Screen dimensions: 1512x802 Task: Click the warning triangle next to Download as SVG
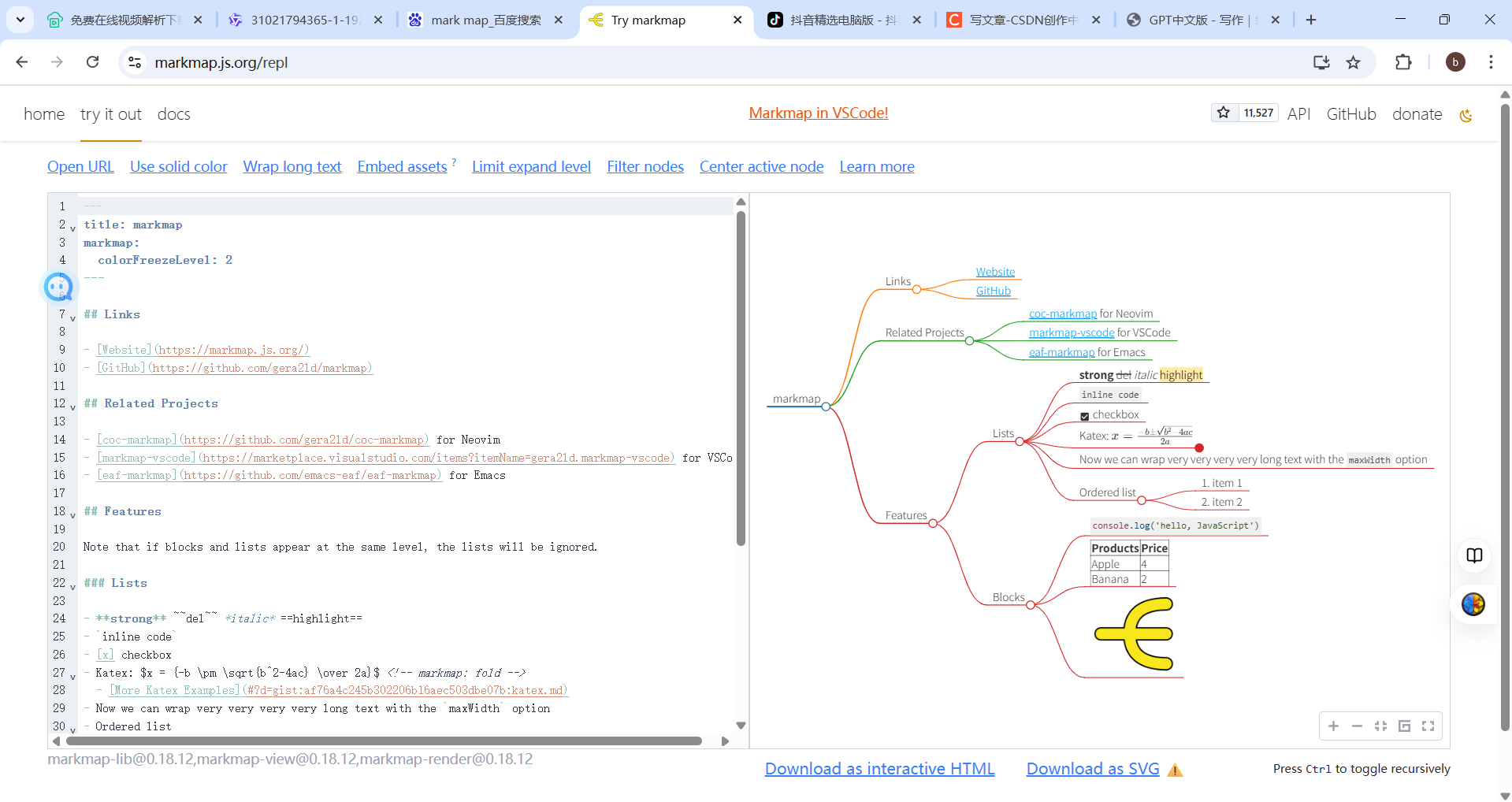[x=1175, y=770]
